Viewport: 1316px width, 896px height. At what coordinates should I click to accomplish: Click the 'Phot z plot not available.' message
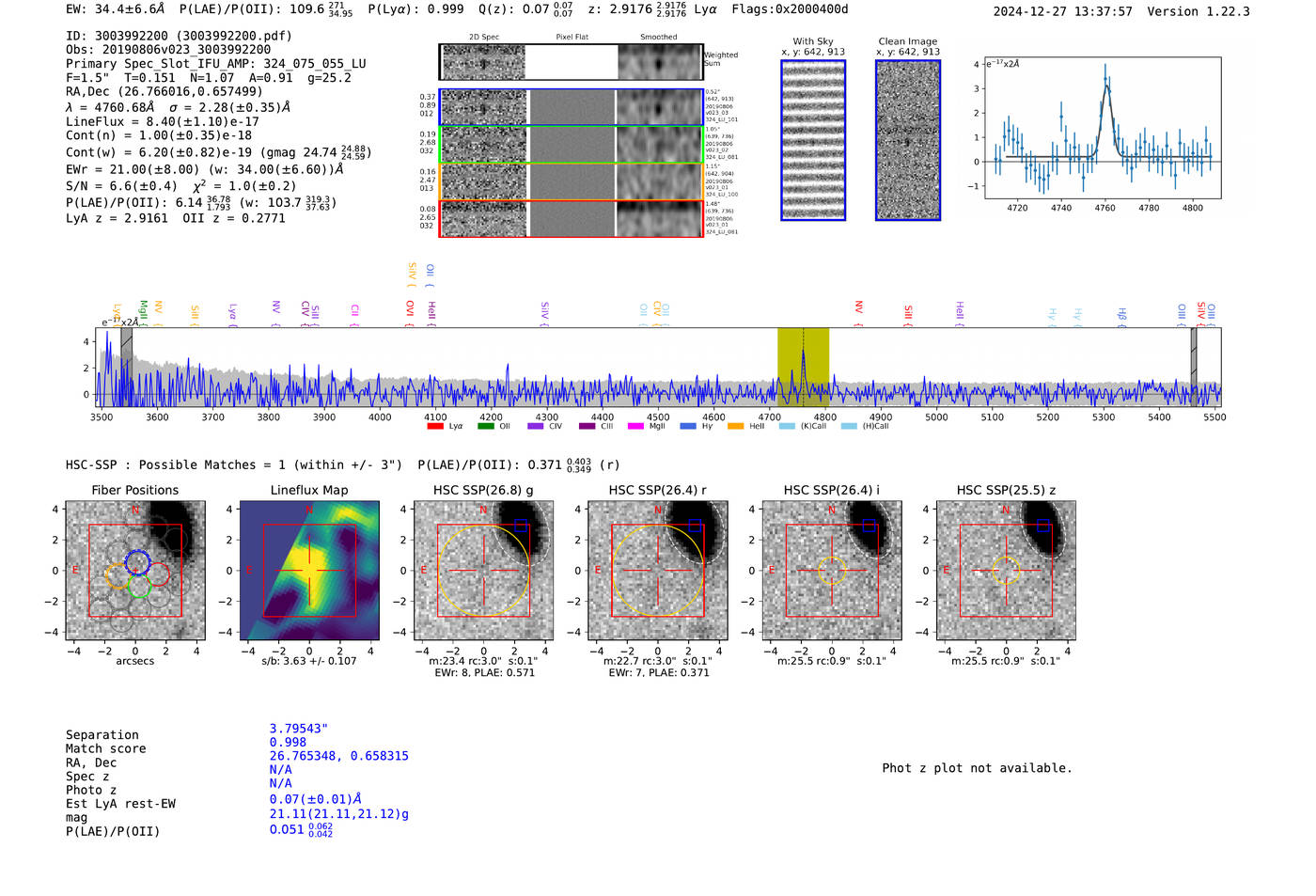tap(977, 768)
